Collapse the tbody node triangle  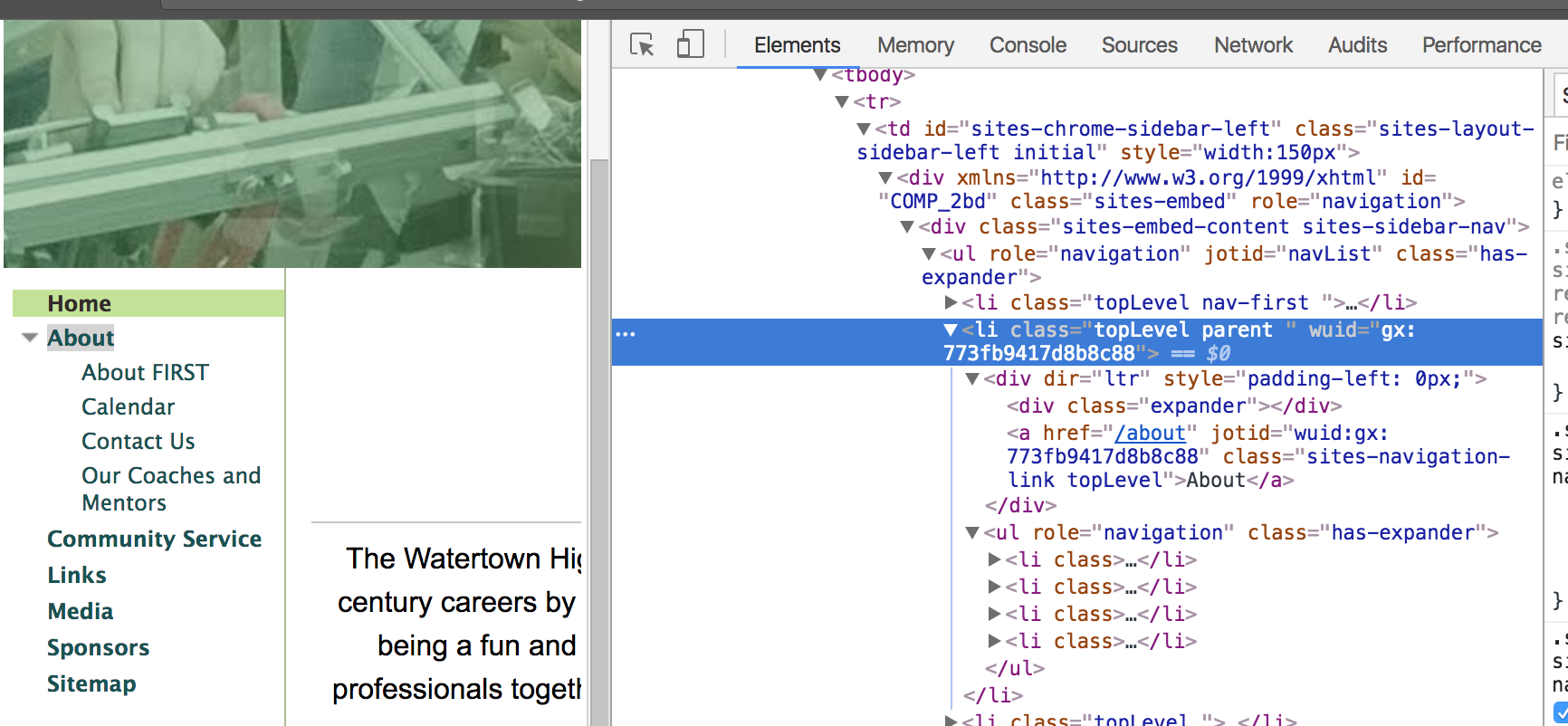click(x=820, y=74)
